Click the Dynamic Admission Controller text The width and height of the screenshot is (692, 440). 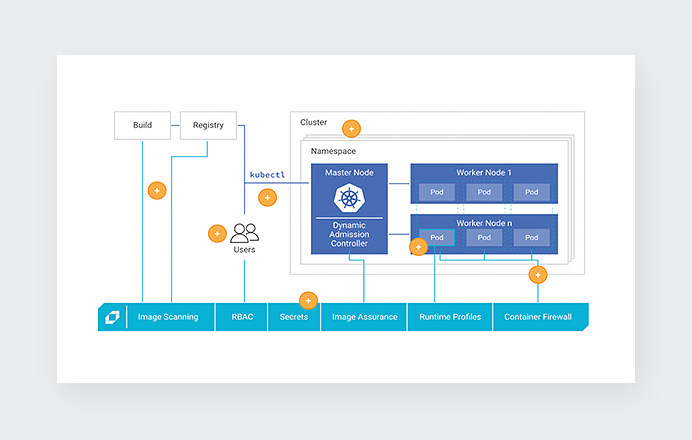349,234
